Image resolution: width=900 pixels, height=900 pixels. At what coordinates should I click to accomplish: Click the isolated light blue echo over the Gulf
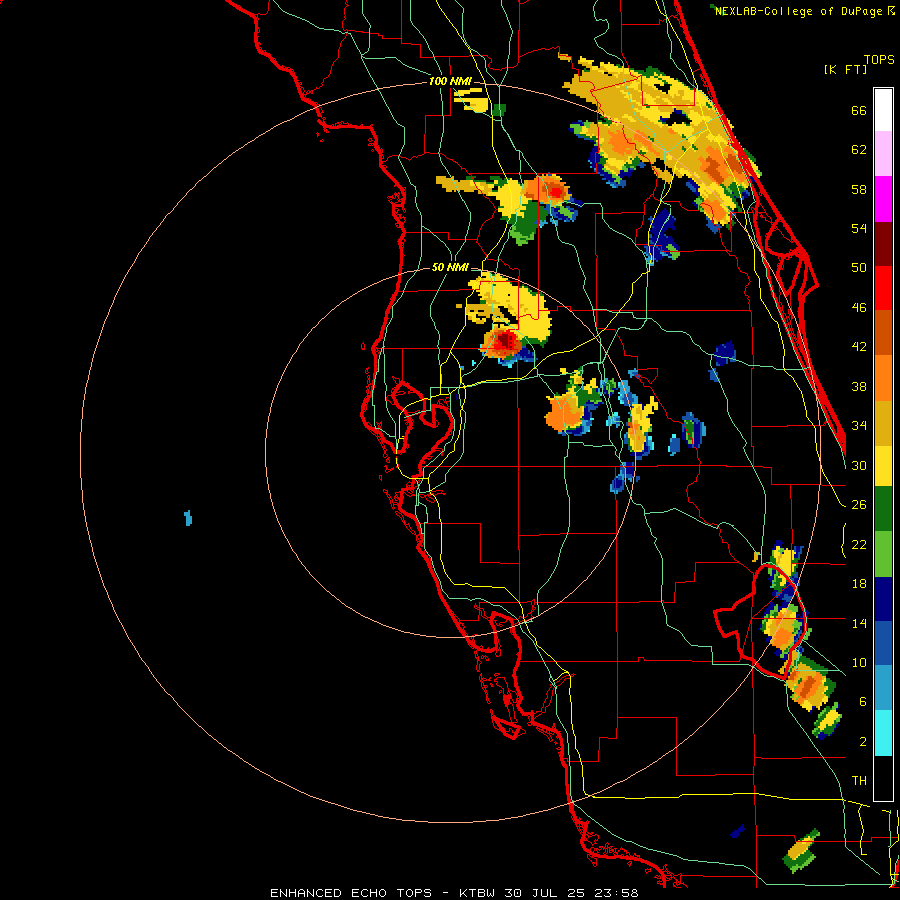click(188, 518)
